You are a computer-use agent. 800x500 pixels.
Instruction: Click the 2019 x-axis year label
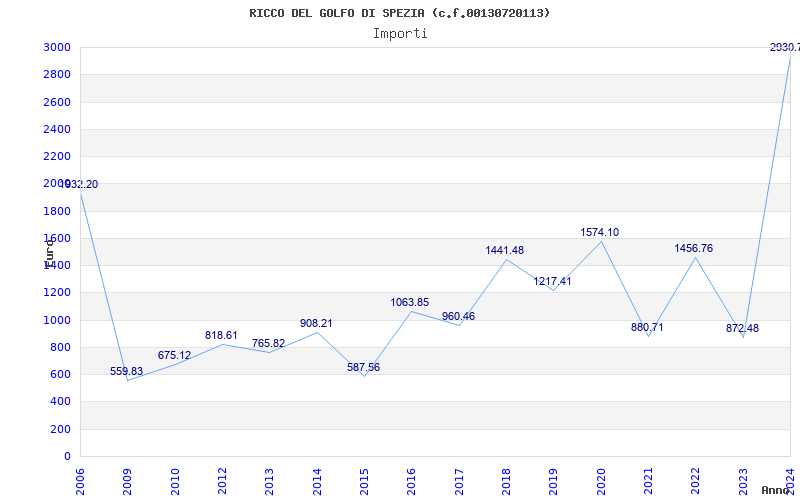click(554, 482)
